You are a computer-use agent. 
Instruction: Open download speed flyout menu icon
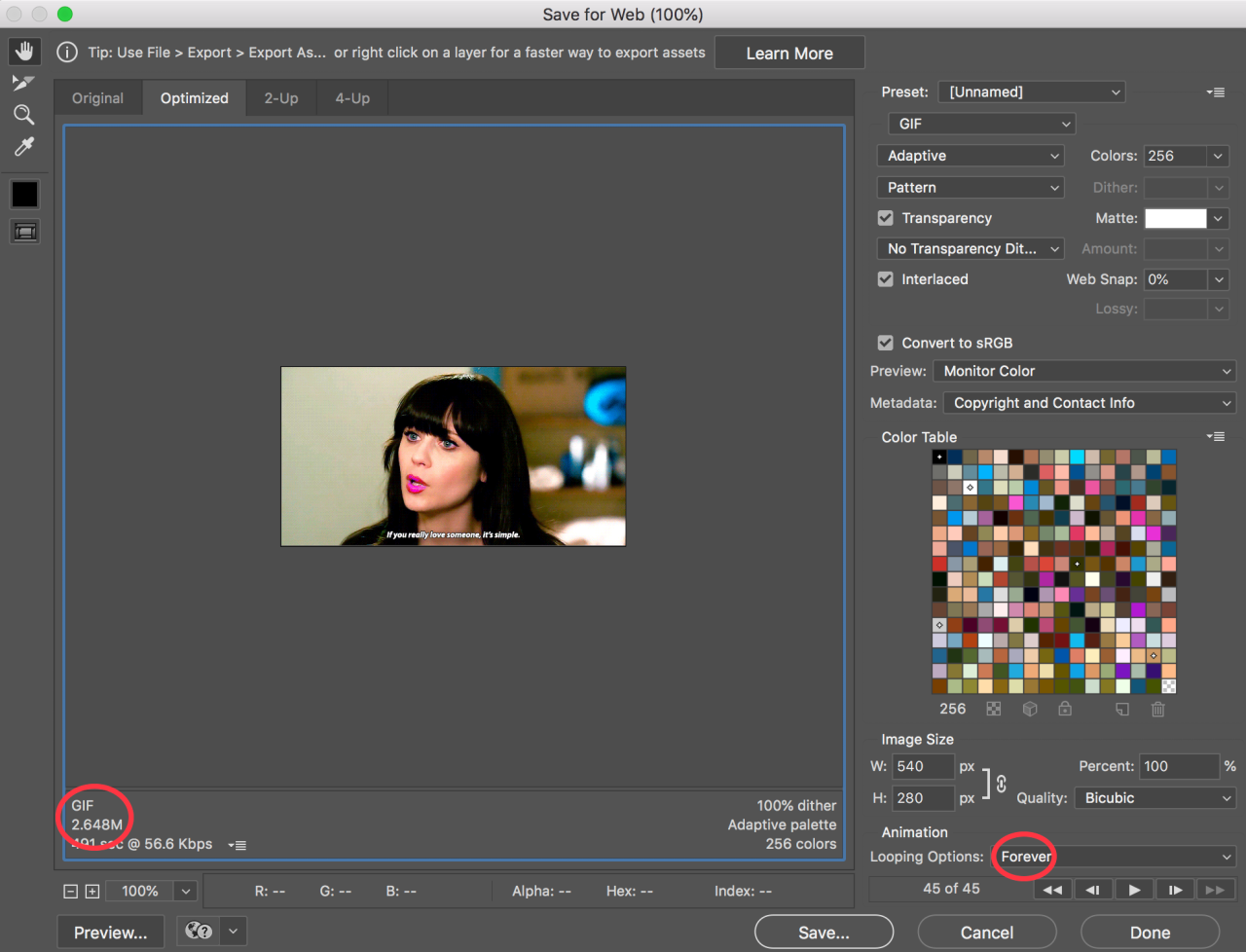[238, 845]
